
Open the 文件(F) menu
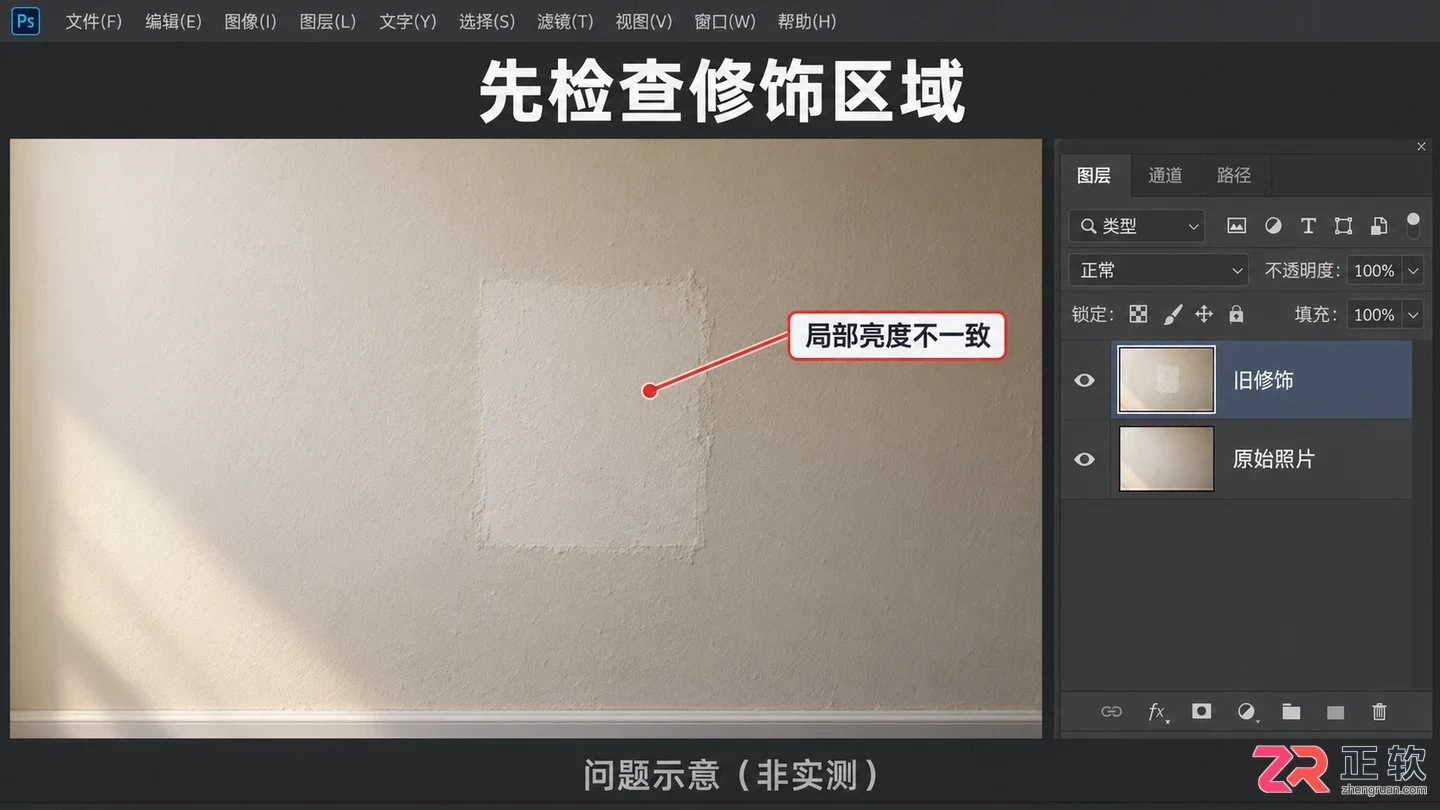(x=94, y=21)
